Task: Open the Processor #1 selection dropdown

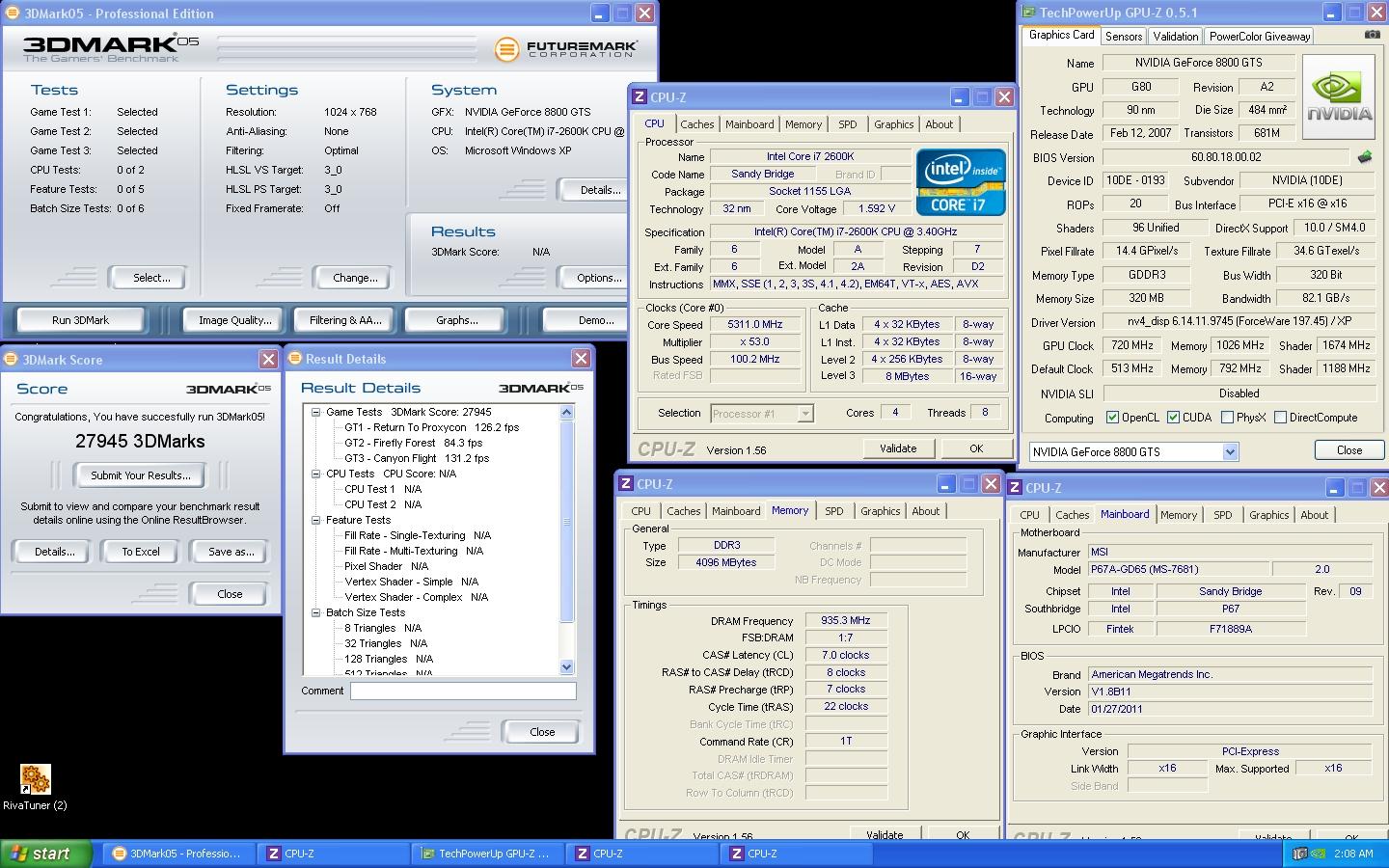Action: [x=805, y=414]
